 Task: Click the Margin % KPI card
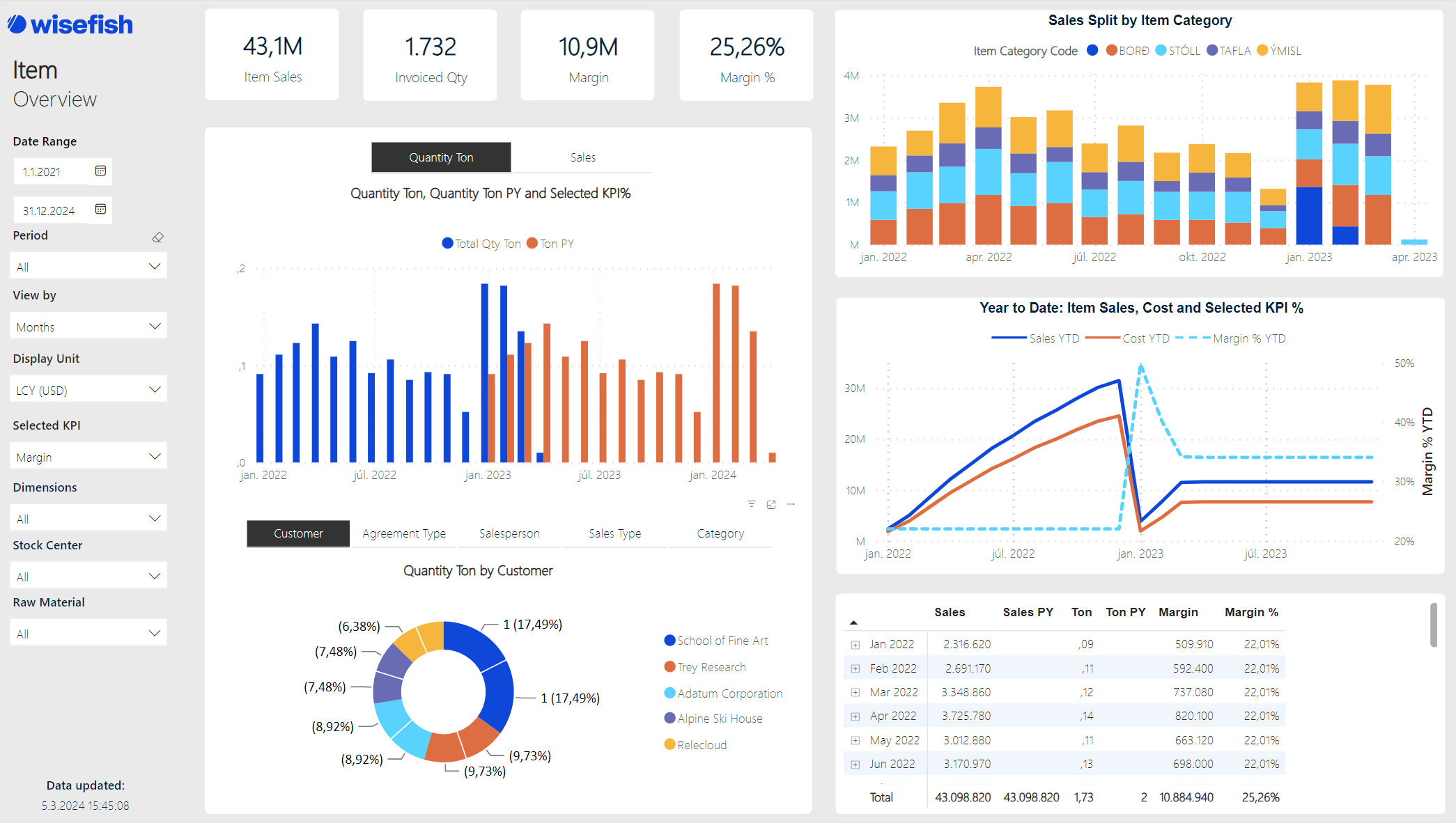pyautogui.click(x=746, y=54)
